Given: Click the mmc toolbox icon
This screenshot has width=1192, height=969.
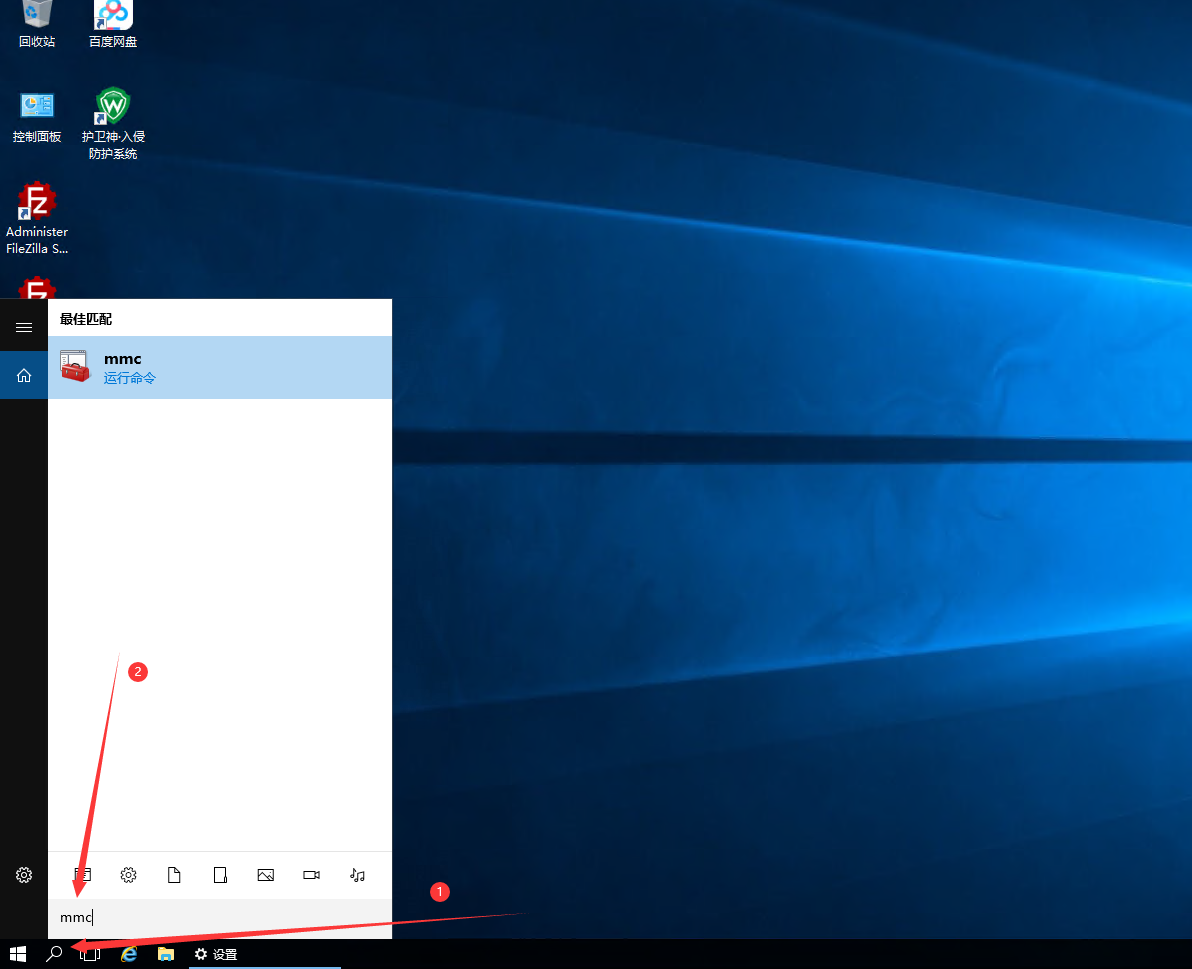Looking at the screenshot, I should pos(74,367).
